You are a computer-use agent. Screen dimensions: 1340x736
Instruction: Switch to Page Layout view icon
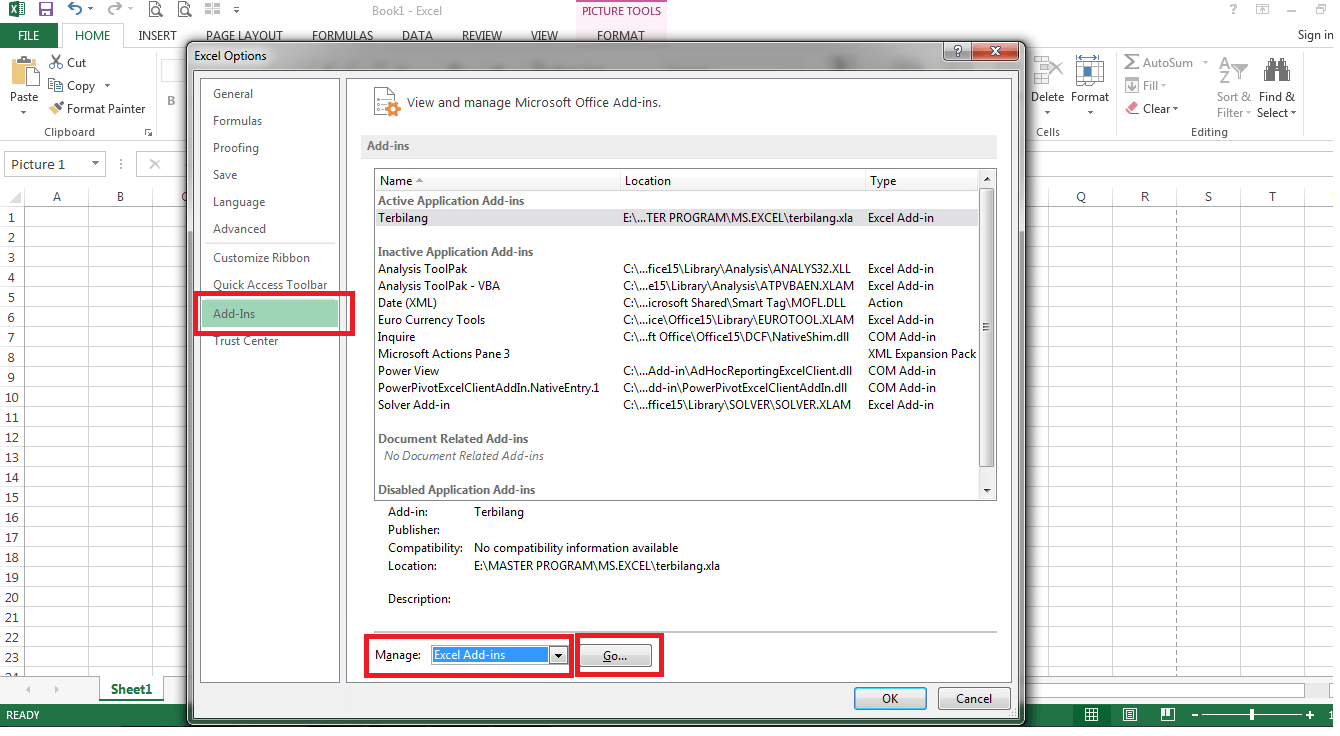(x=1129, y=715)
